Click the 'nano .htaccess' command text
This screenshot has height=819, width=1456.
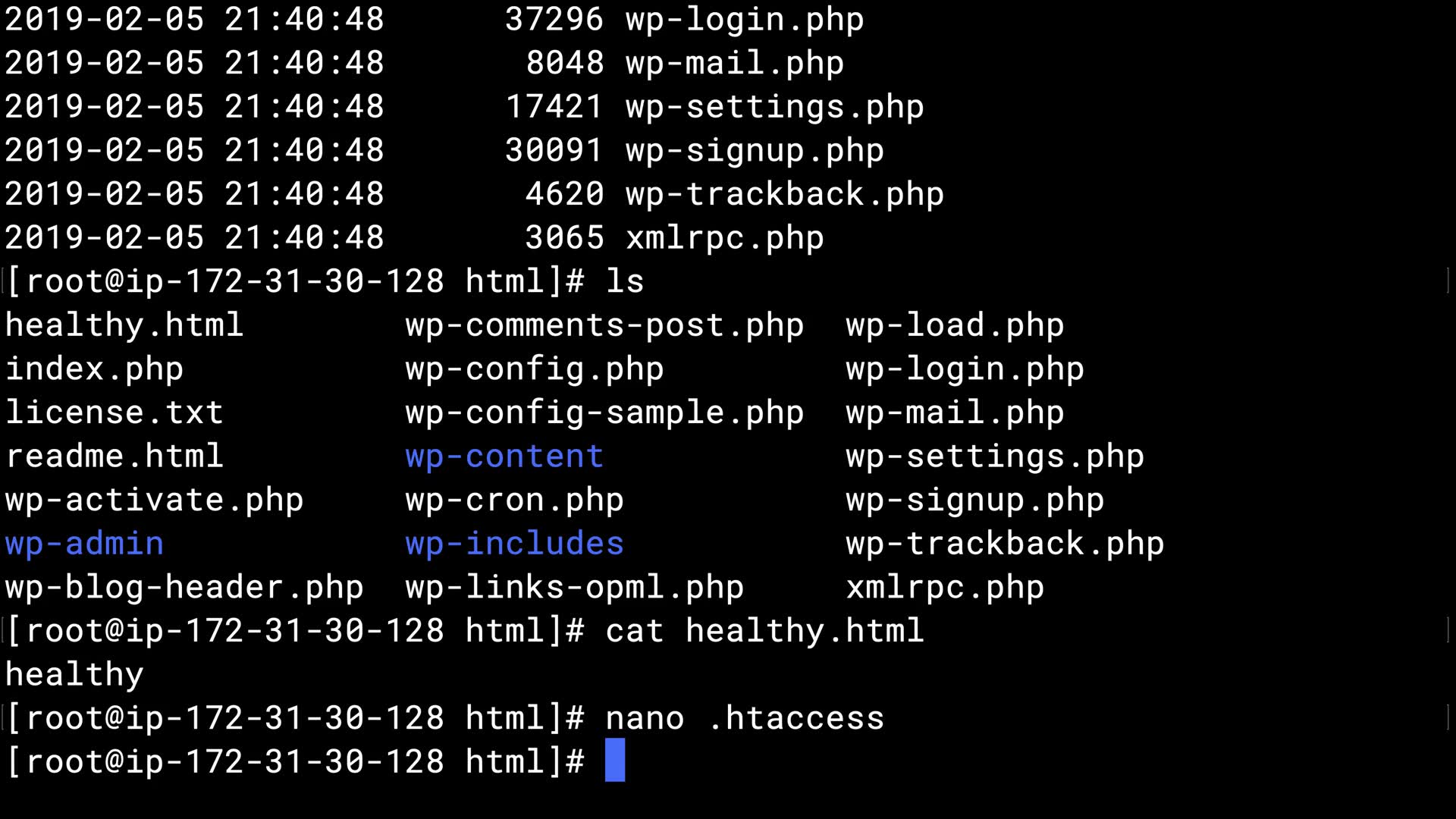[x=744, y=718]
